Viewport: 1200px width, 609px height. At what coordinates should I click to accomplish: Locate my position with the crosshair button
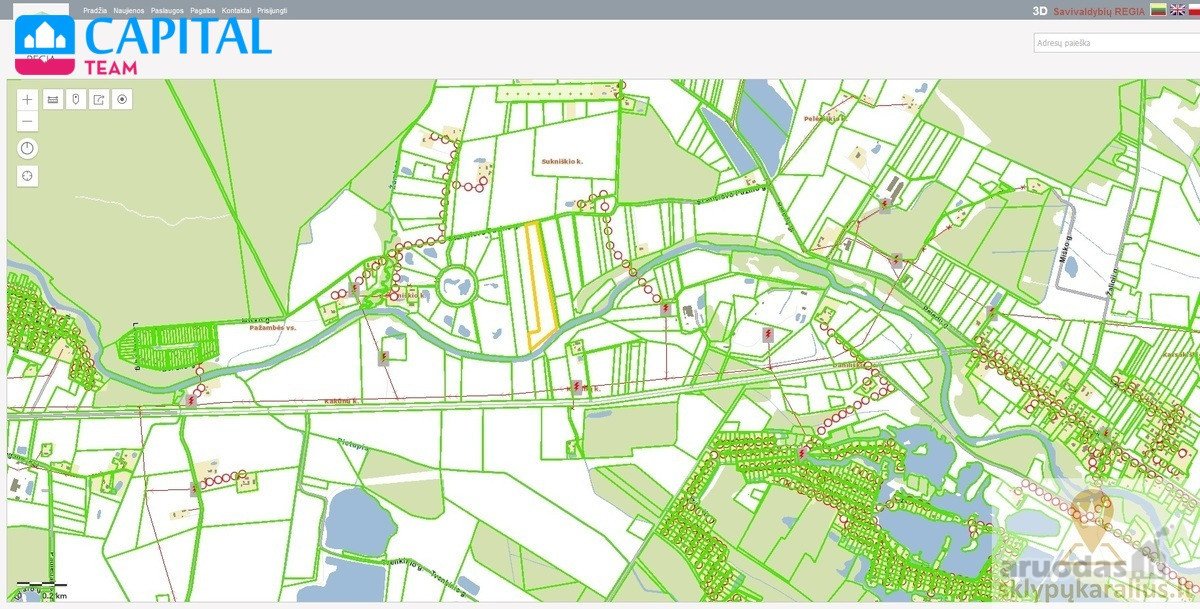(x=28, y=176)
